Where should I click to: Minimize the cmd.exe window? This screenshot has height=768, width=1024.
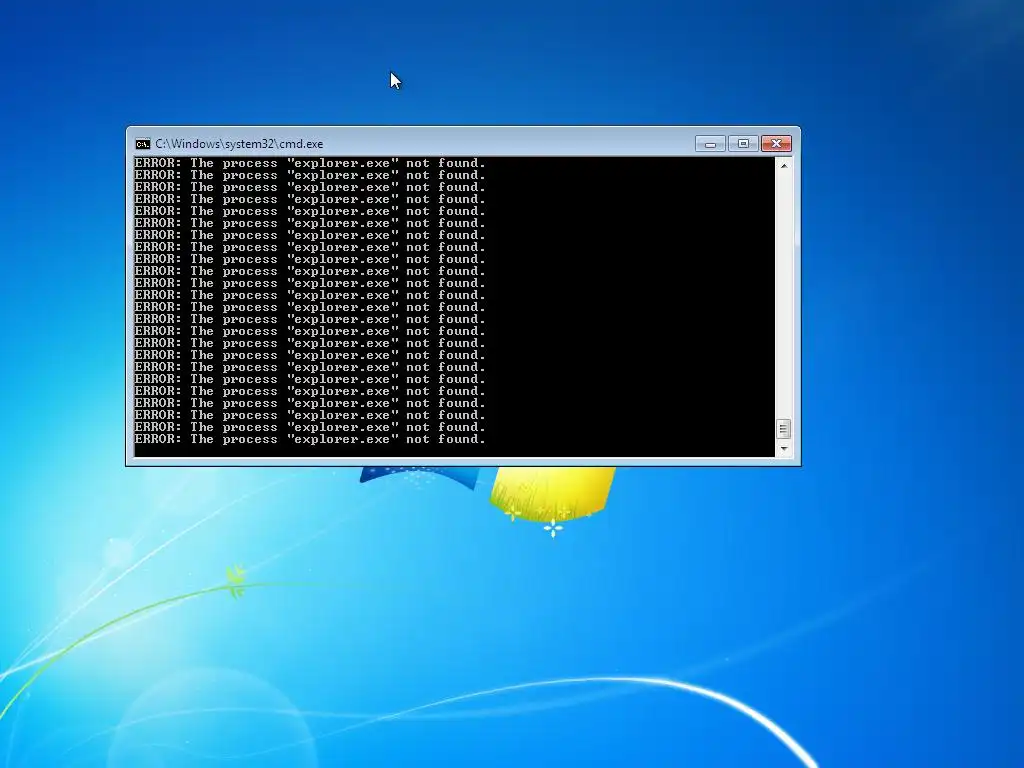point(711,144)
